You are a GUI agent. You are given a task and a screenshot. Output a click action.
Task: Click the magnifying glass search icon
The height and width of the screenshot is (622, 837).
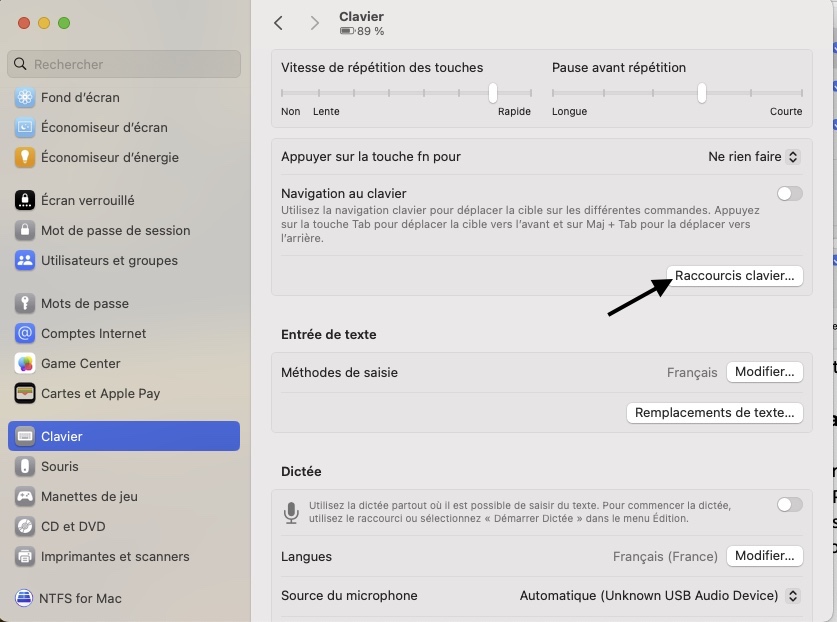[x=20, y=64]
